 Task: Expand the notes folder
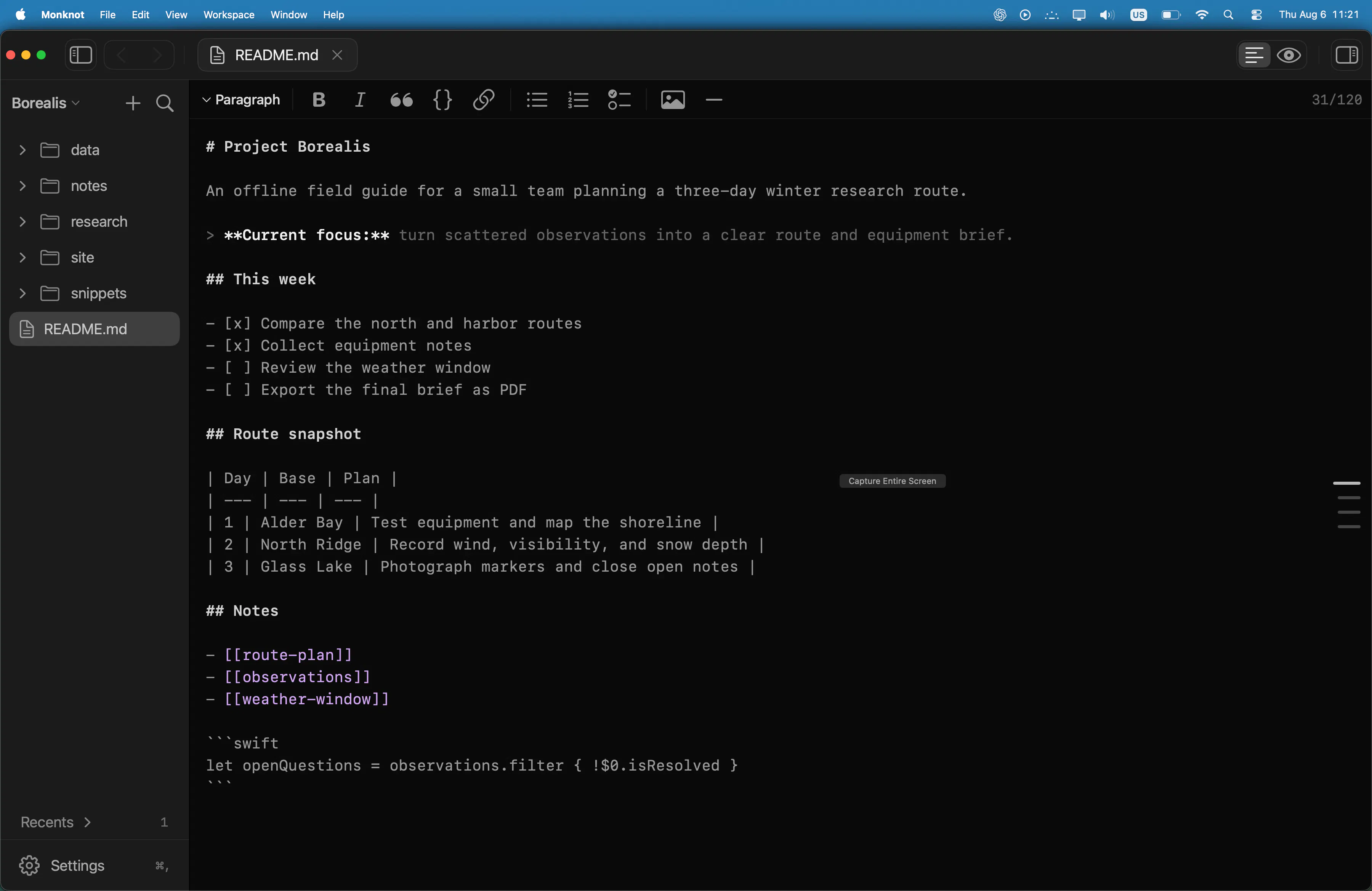click(22, 186)
